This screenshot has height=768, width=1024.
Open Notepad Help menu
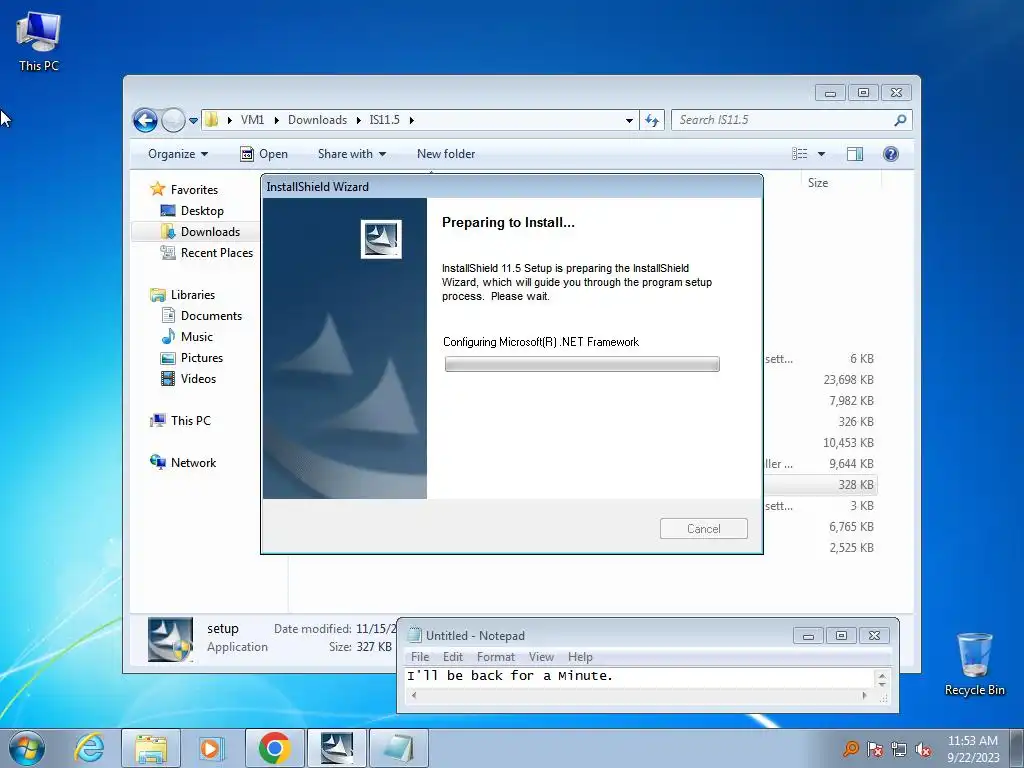tap(580, 657)
